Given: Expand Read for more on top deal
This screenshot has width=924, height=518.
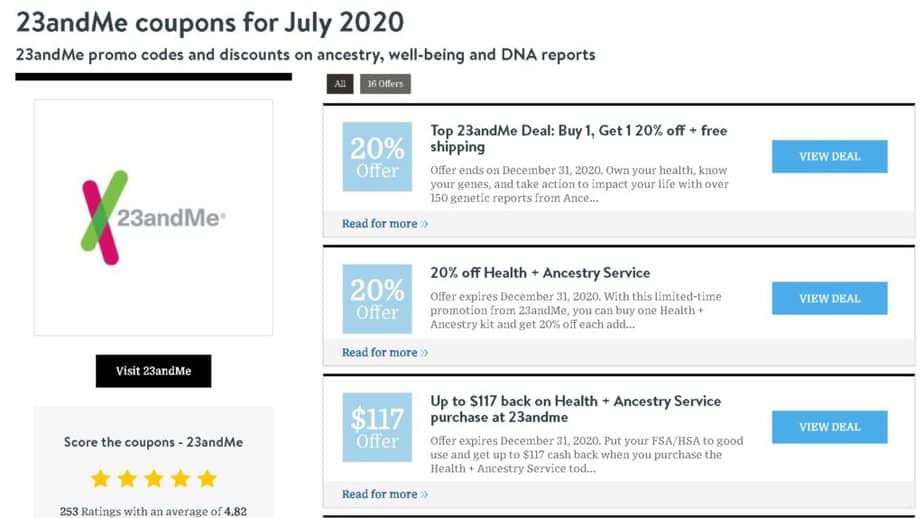Looking at the screenshot, I should 385,224.
